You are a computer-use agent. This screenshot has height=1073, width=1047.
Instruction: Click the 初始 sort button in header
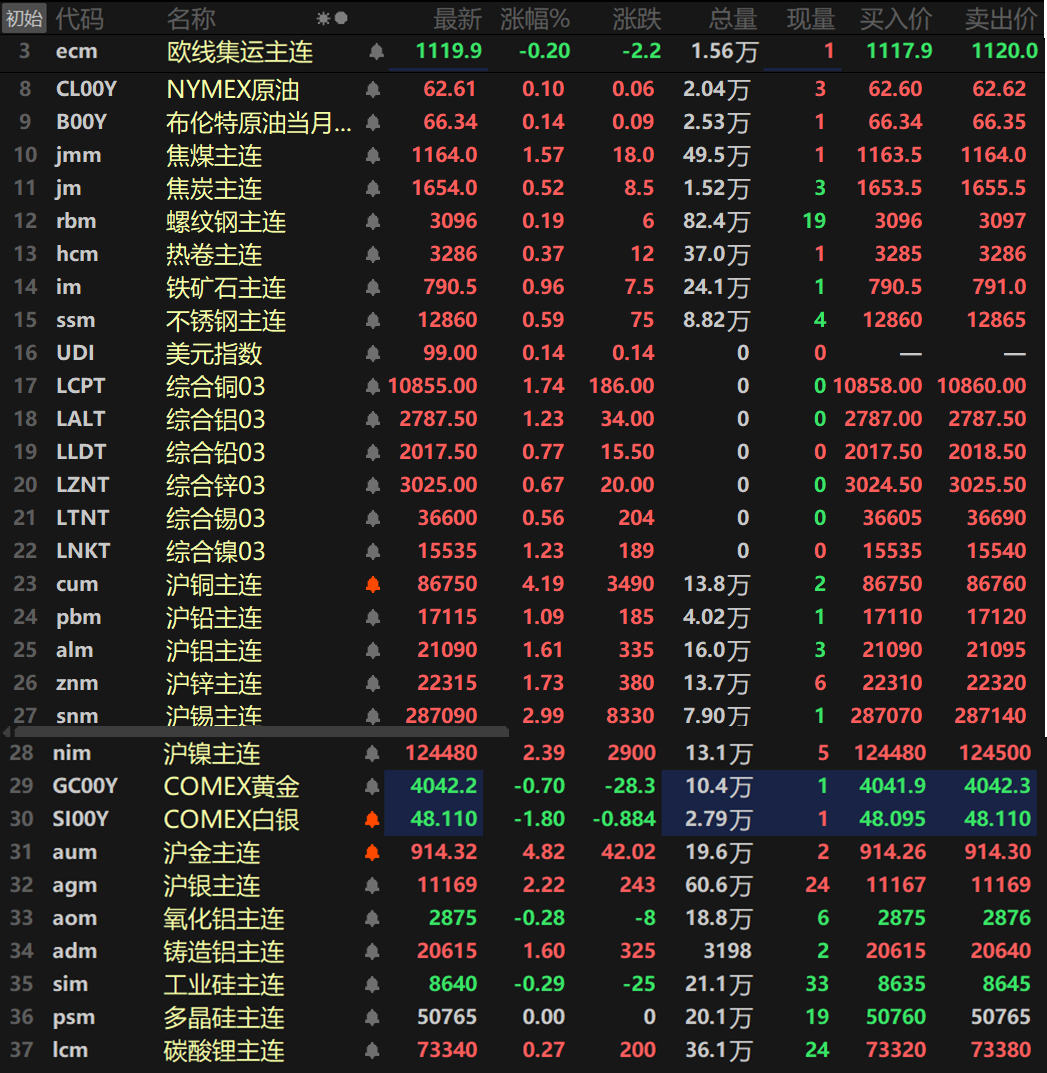24,18
